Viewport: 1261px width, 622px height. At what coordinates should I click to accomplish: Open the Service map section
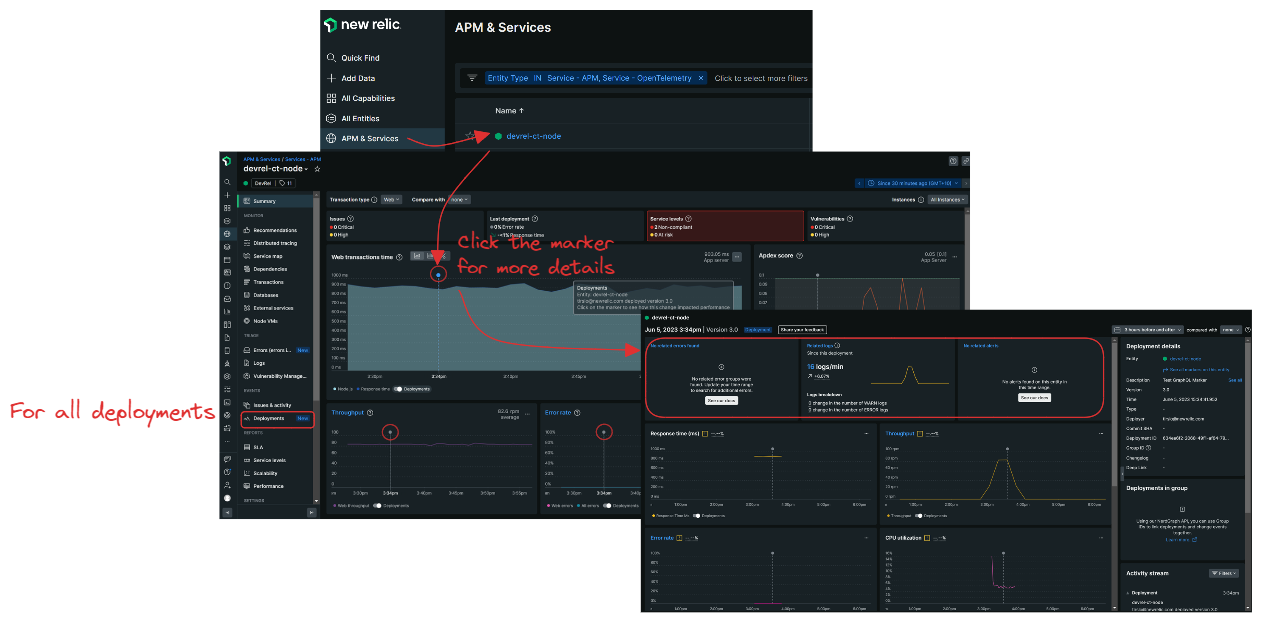coord(247,256)
